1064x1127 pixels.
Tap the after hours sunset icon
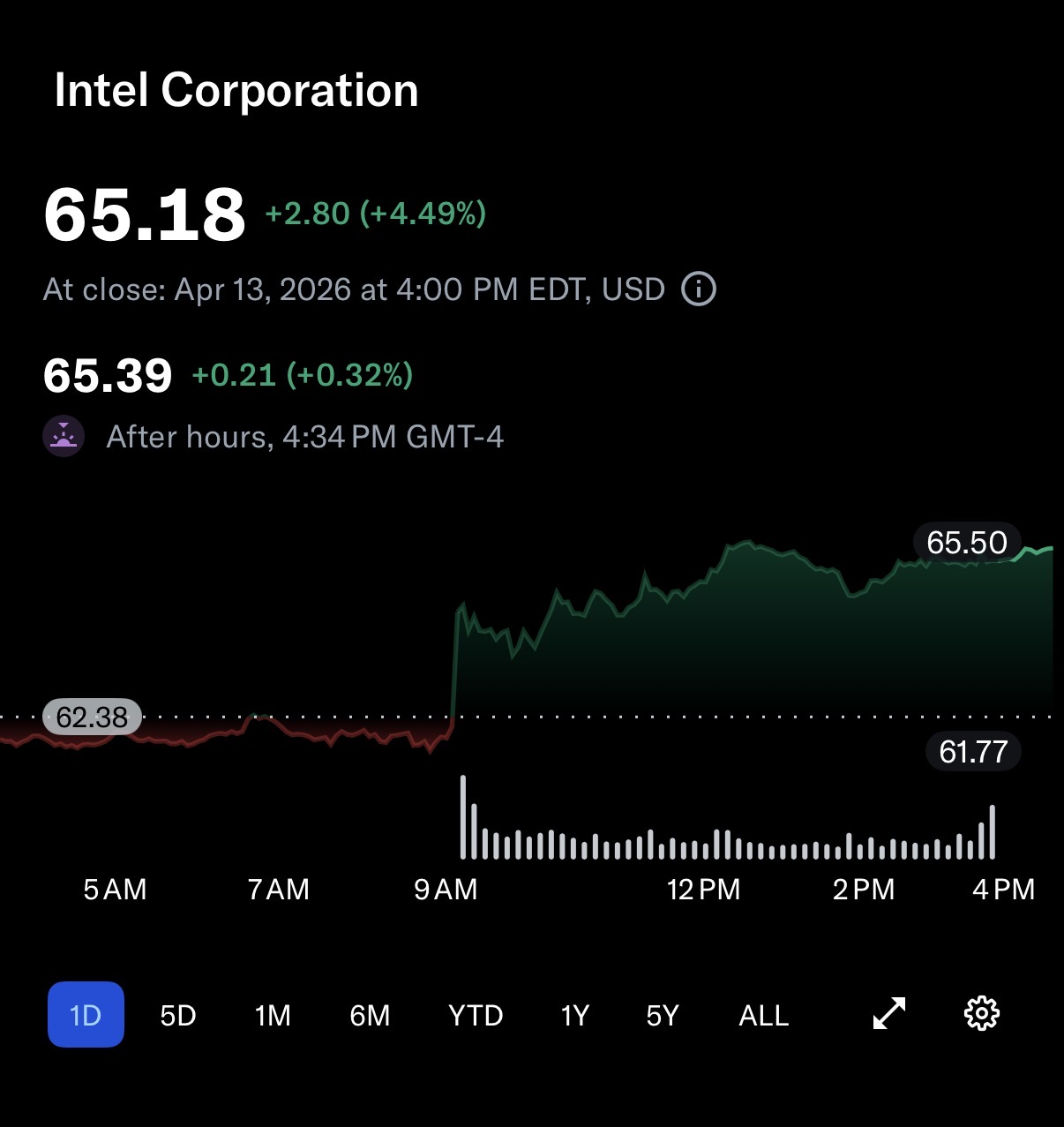tap(64, 436)
